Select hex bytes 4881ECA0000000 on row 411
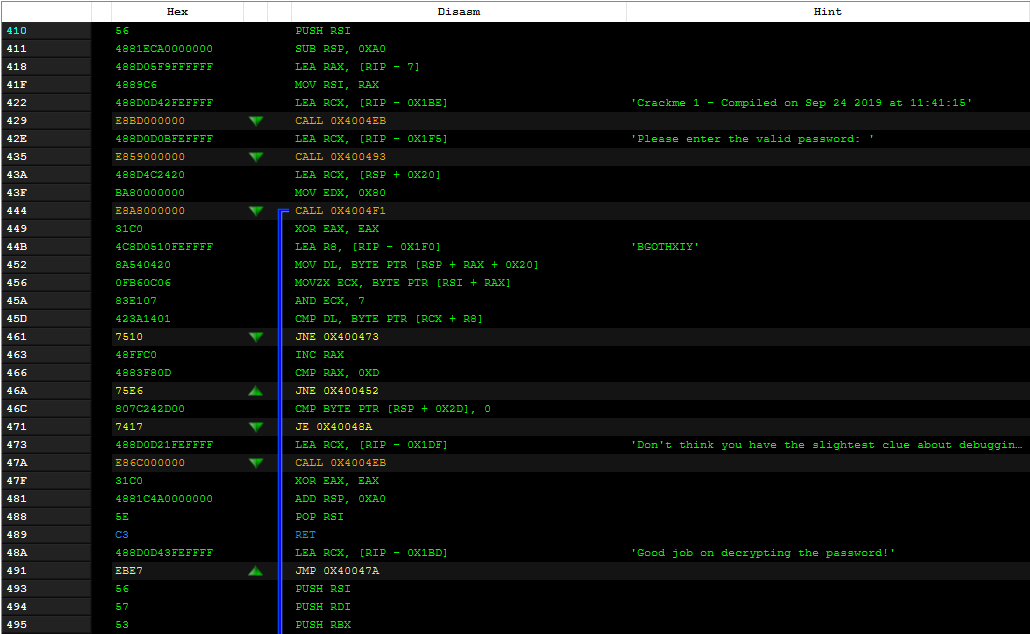This screenshot has height=634, width=1030. pyautogui.click(x=164, y=49)
